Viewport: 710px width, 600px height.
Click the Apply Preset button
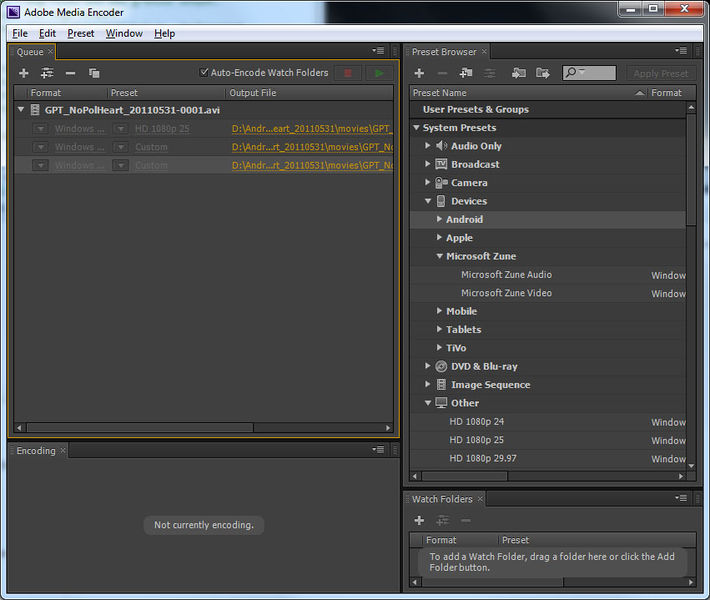[x=660, y=73]
